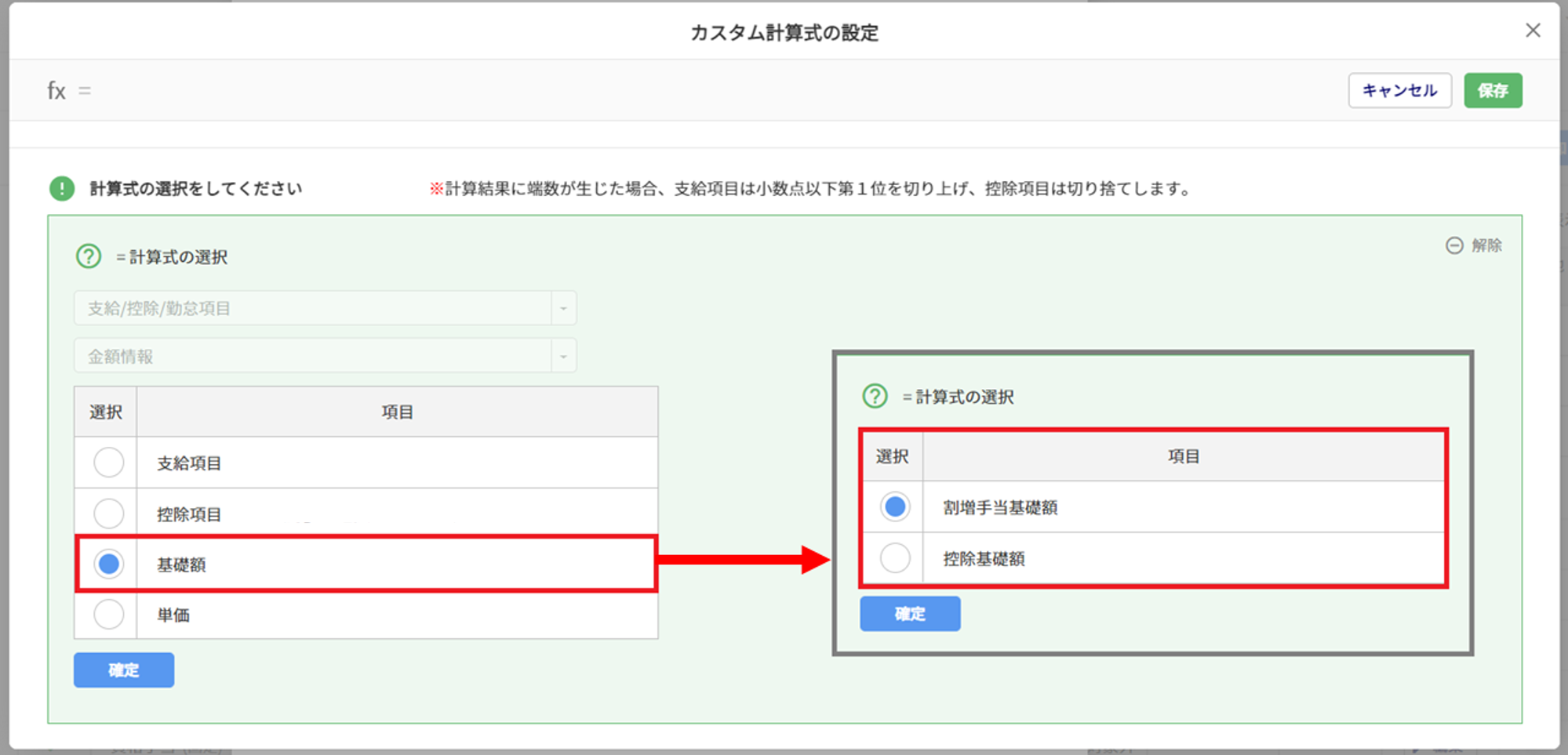Click the 計算式の選択をしてください heading
This screenshot has width=1568, height=755.
(195, 188)
